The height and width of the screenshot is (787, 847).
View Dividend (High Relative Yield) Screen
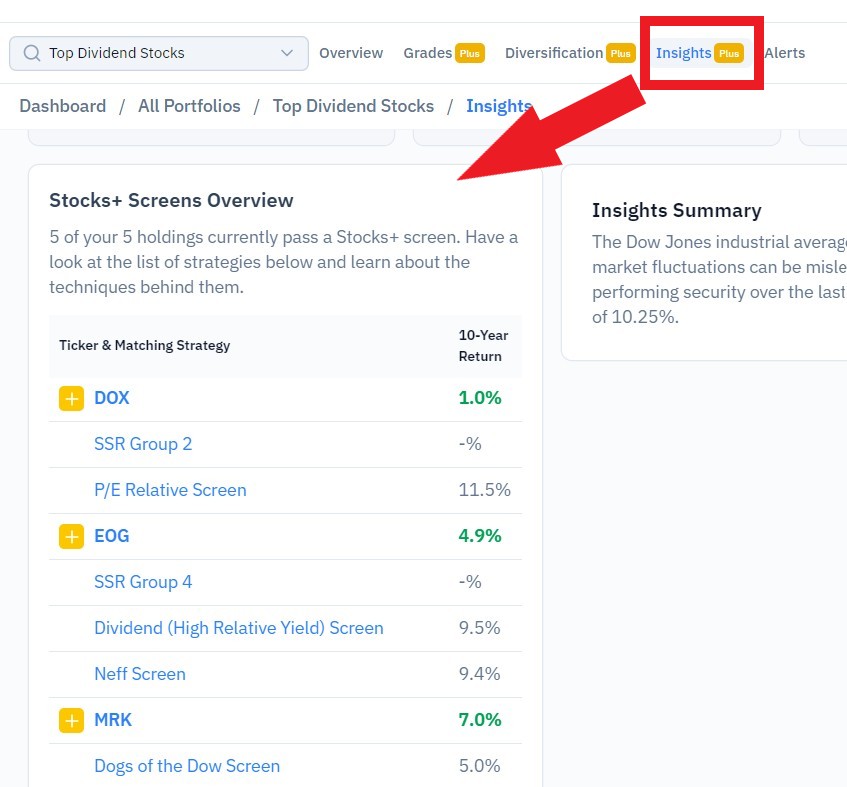239,628
